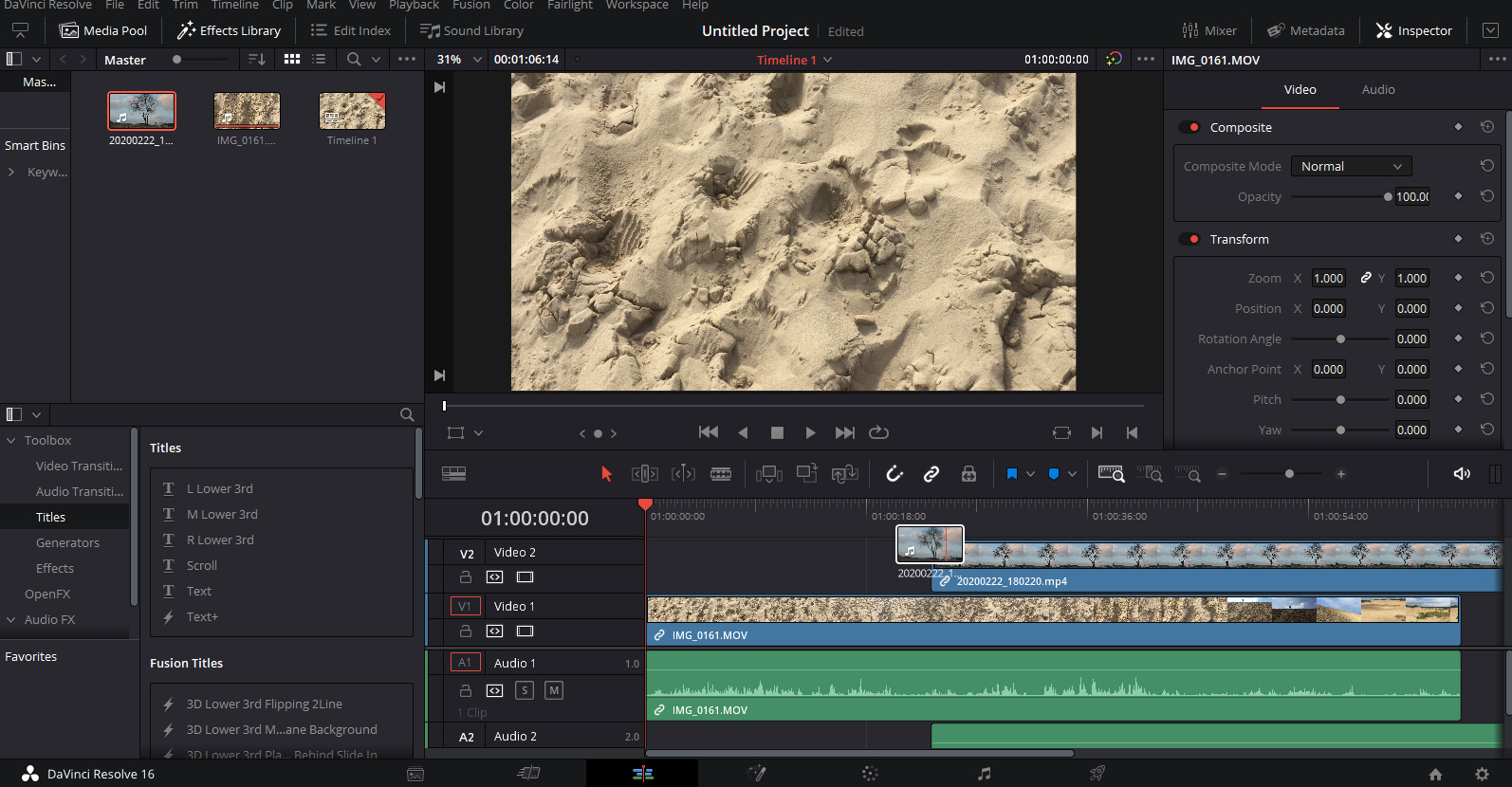Open flag color dropdown arrow

[1030, 474]
